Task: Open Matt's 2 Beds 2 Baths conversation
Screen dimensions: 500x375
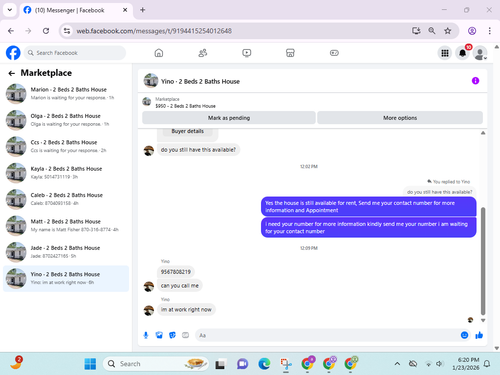Action: pos(66,225)
